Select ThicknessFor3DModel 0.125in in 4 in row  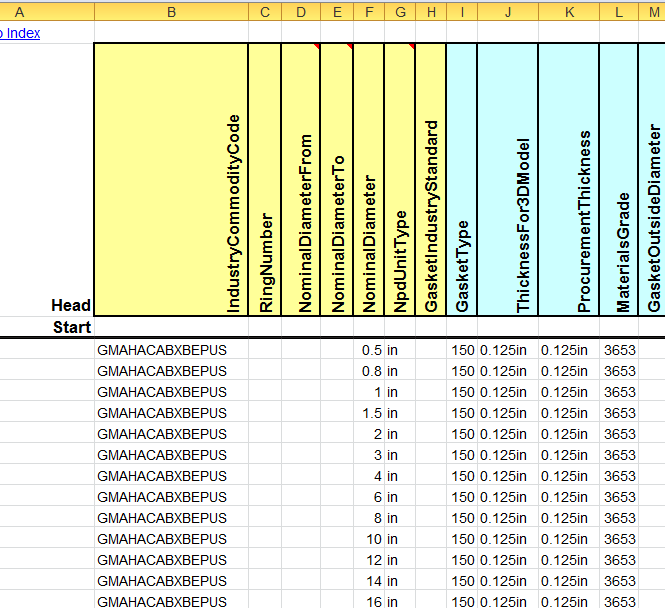pyautogui.click(x=508, y=476)
